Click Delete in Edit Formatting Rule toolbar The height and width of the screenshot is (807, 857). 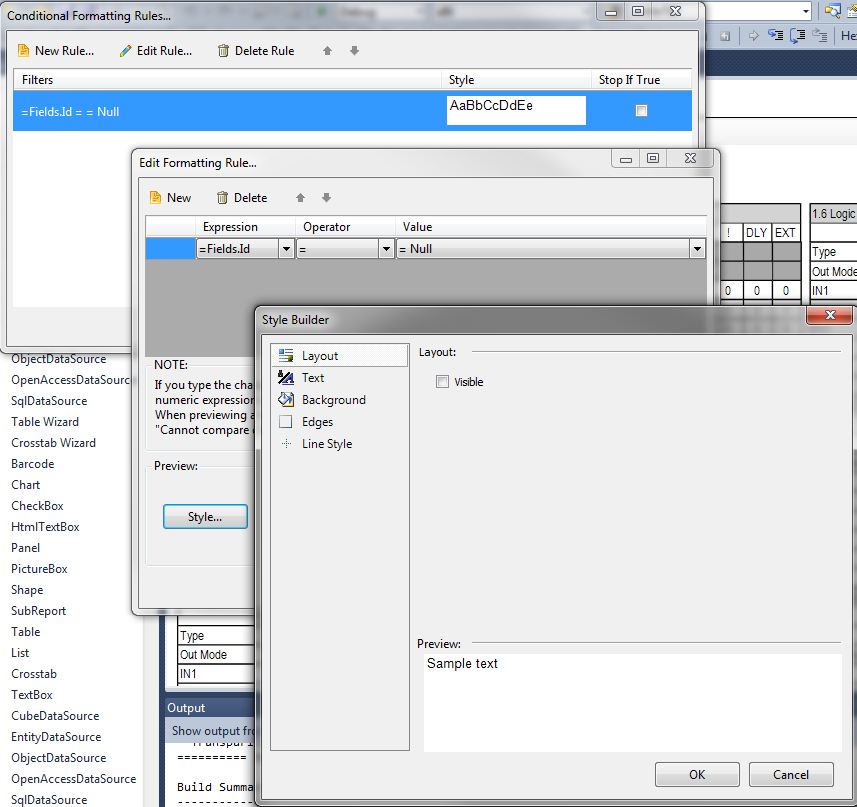point(242,198)
